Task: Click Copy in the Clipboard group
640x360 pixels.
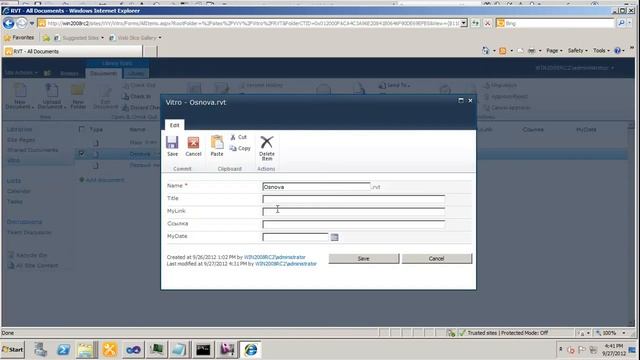Action: [240, 148]
